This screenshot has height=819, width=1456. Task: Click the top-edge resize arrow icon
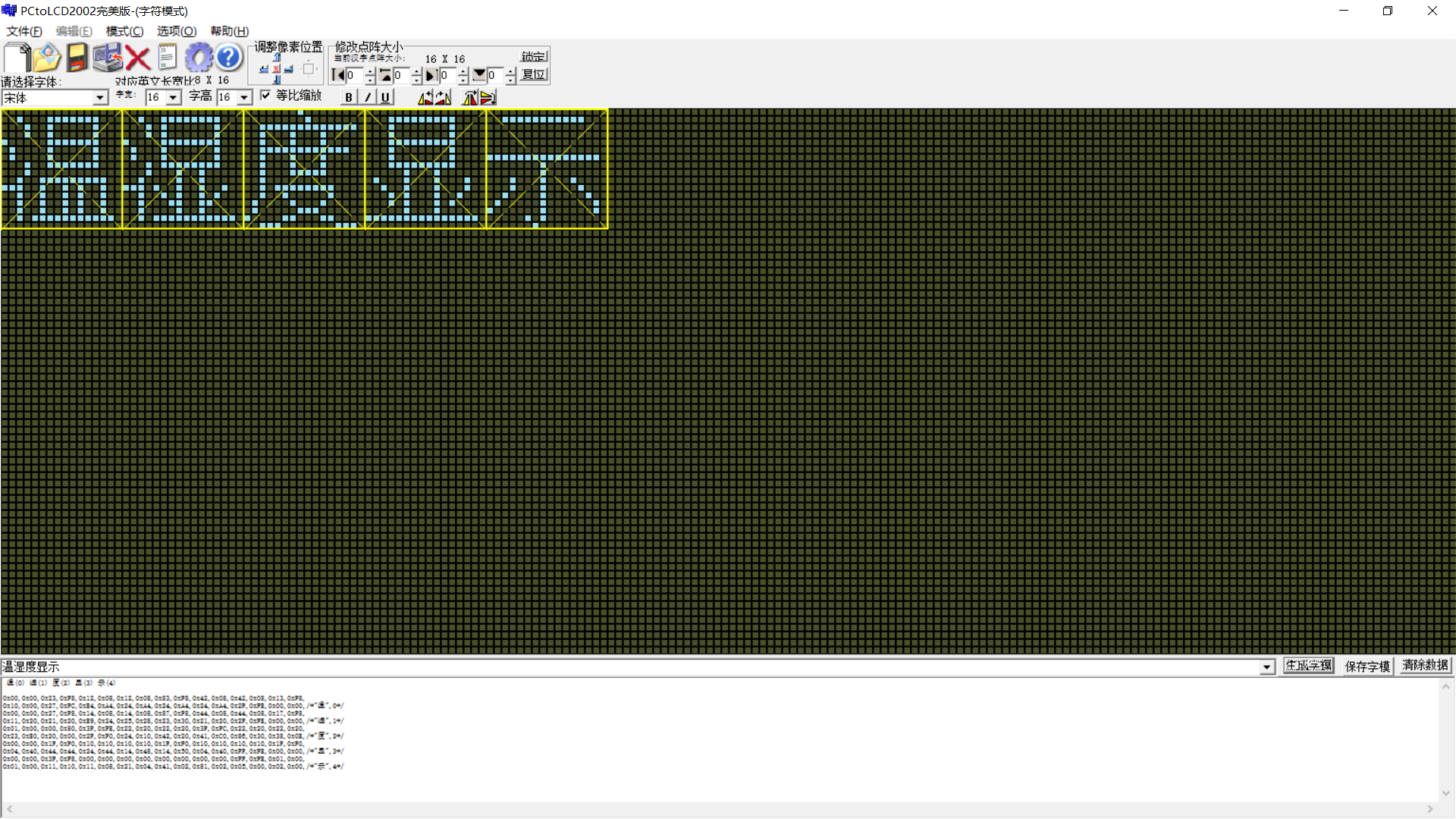(385, 75)
